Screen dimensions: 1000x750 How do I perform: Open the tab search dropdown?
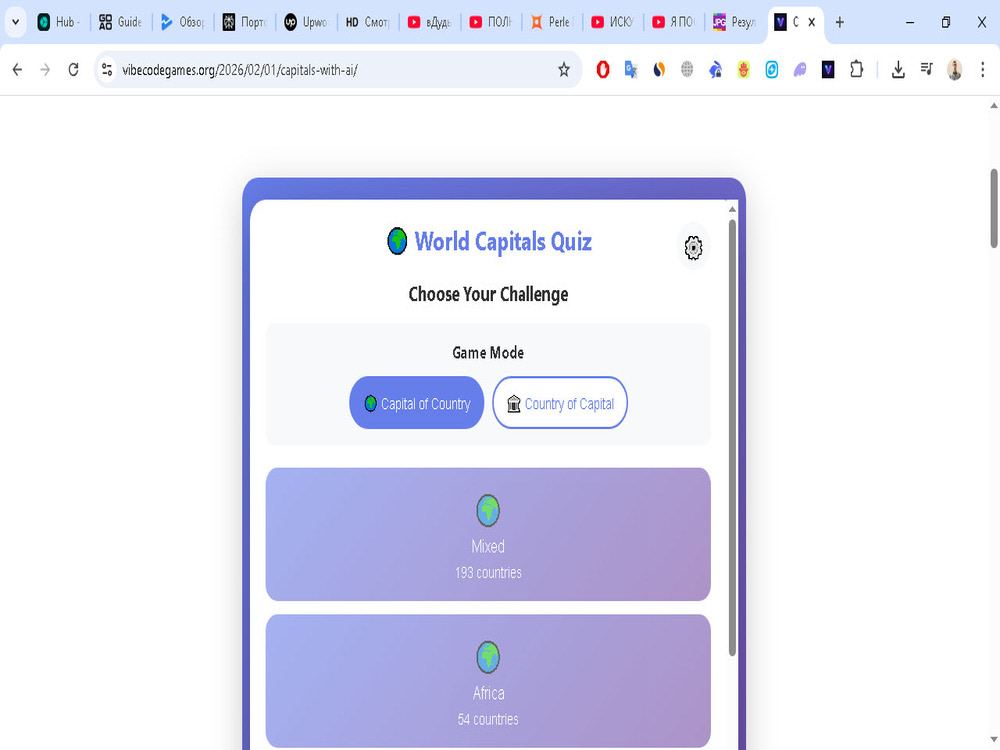click(15, 22)
